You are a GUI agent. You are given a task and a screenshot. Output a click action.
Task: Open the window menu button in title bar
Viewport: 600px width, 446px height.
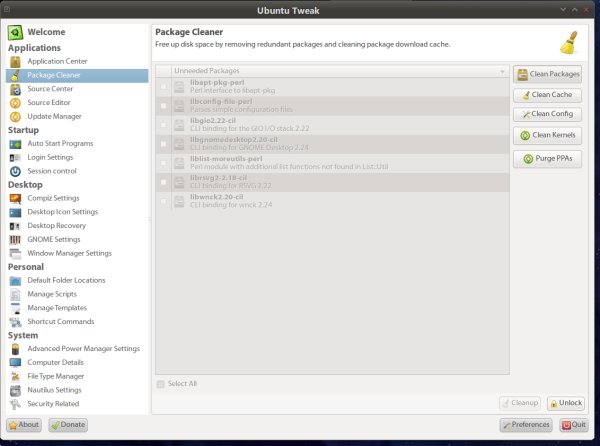[x=8, y=10]
